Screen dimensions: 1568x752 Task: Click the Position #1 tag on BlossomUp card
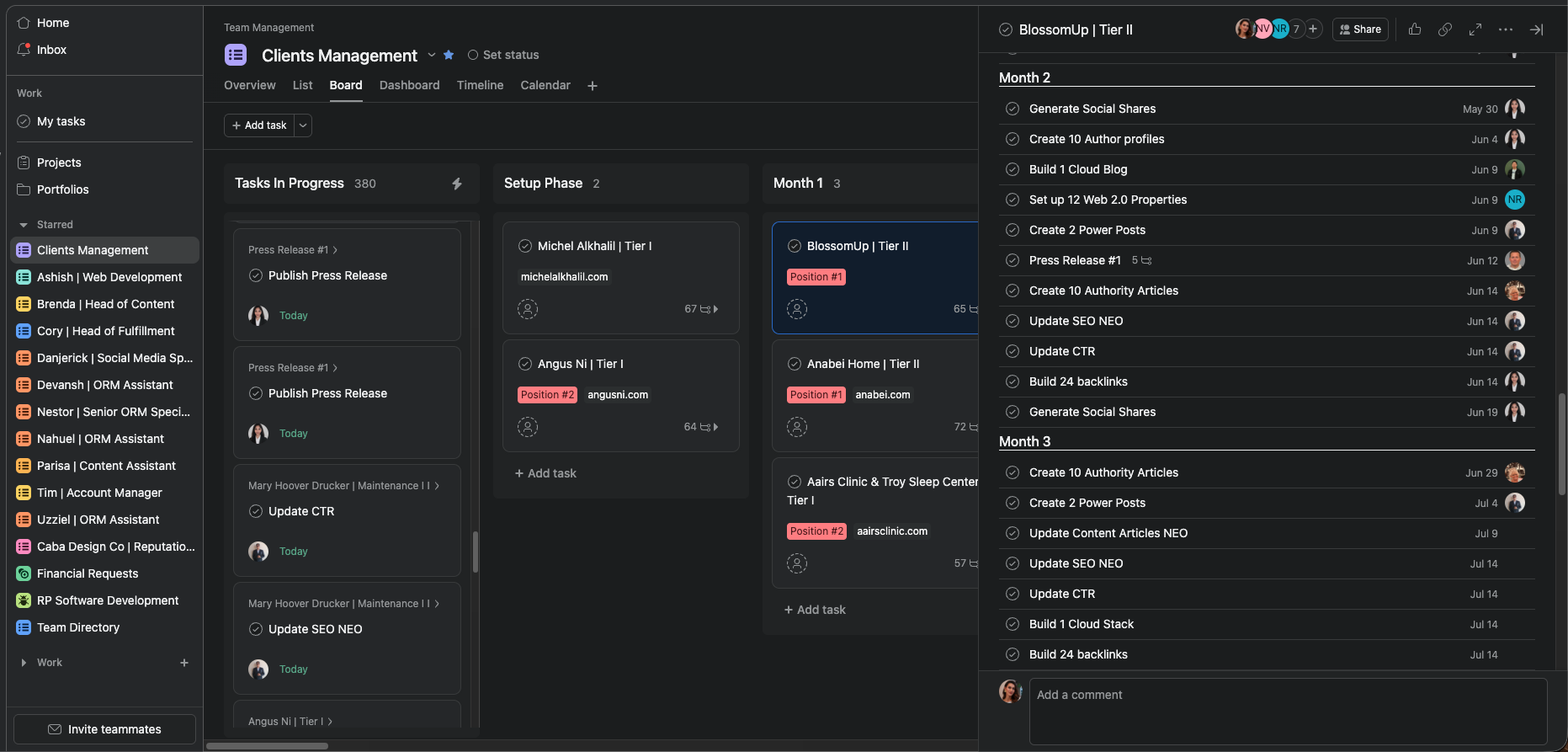816,277
